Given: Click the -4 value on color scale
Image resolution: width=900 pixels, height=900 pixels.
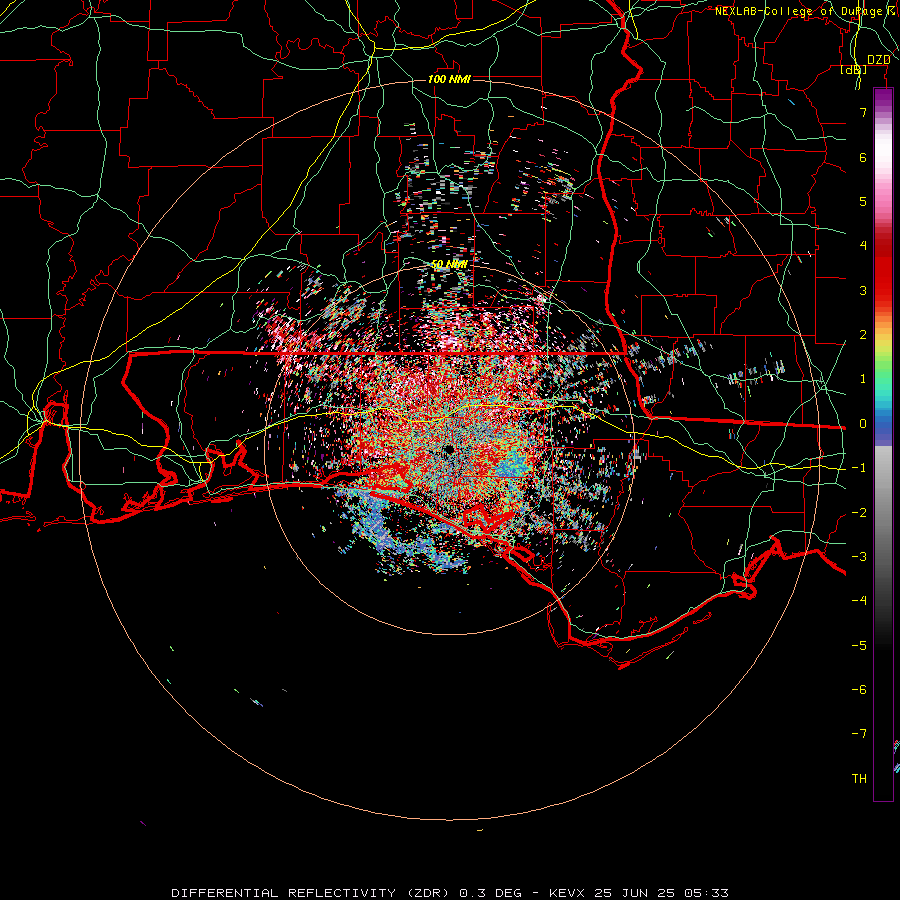Looking at the screenshot, I should 859,600.
